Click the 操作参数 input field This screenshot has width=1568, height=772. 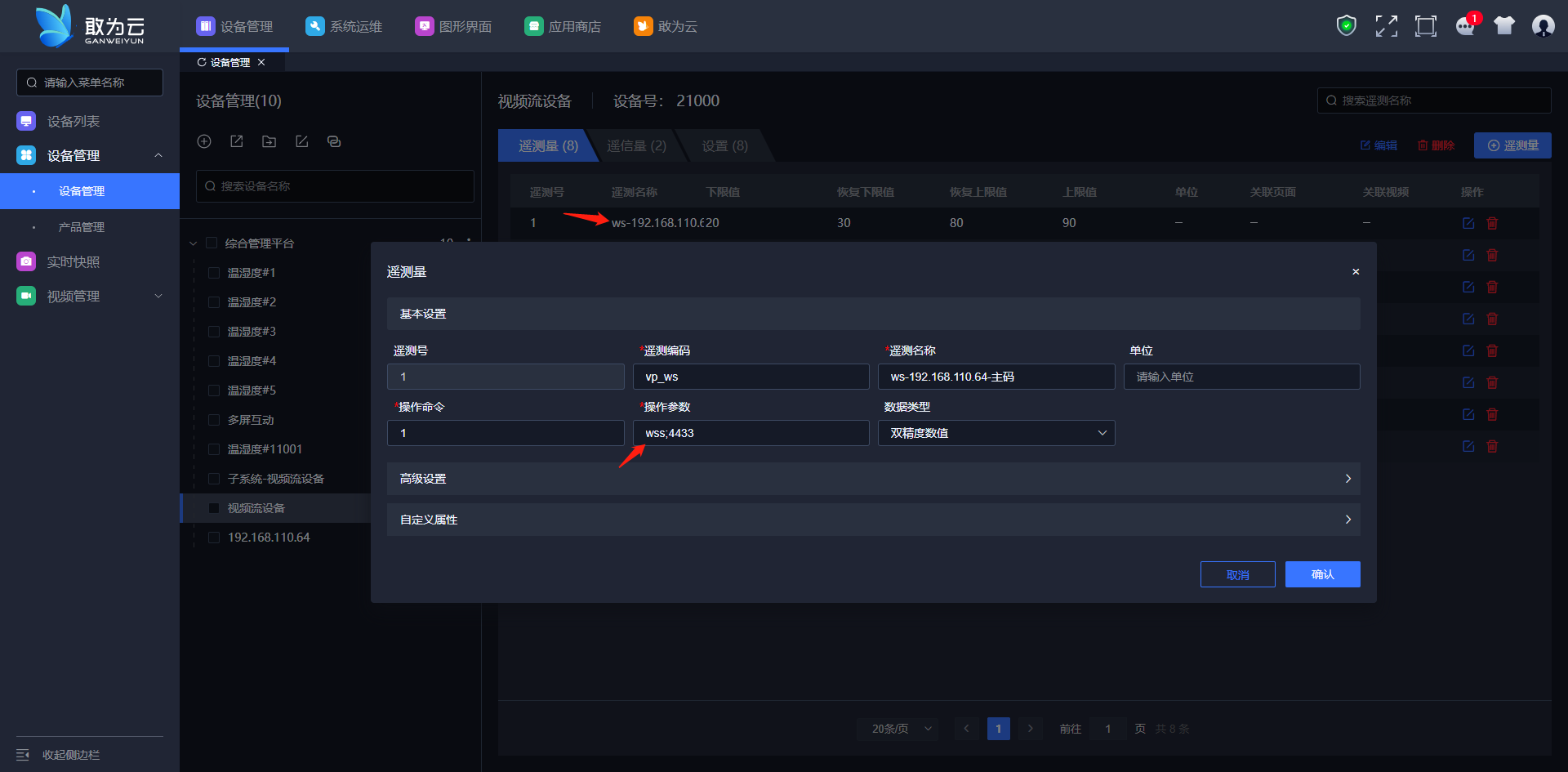(751, 433)
